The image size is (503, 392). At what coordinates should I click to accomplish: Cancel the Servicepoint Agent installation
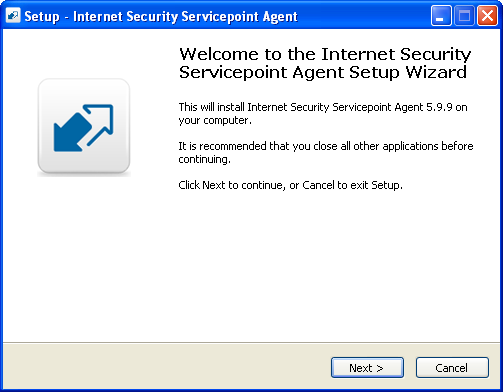(452, 368)
